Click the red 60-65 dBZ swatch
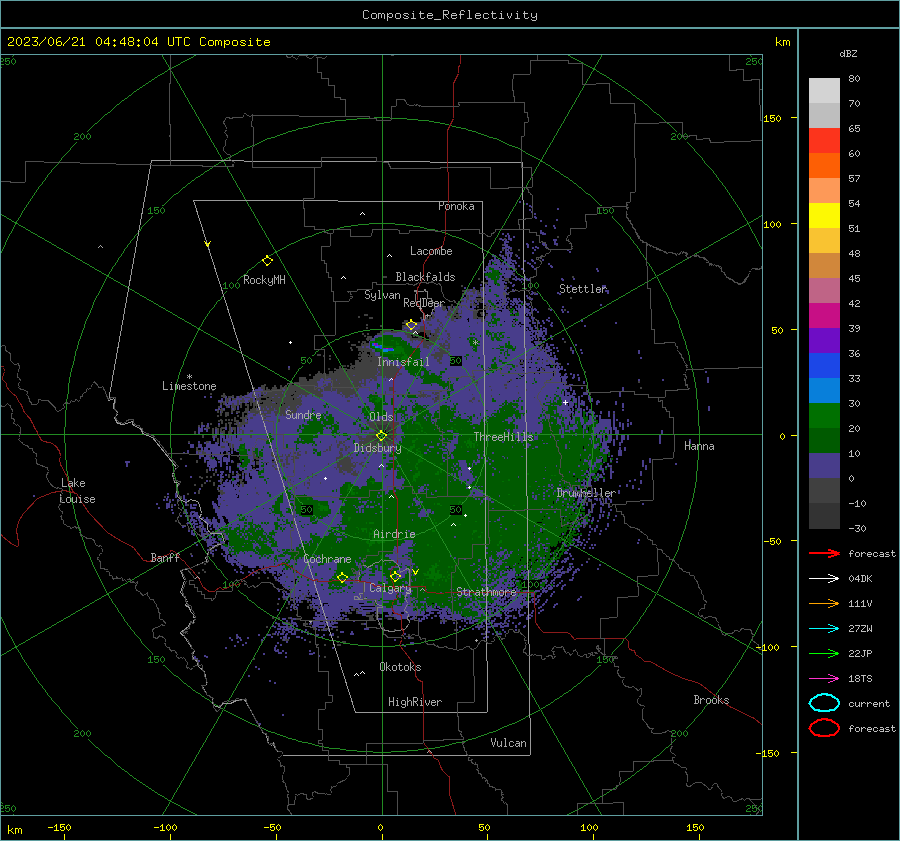 [824, 141]
